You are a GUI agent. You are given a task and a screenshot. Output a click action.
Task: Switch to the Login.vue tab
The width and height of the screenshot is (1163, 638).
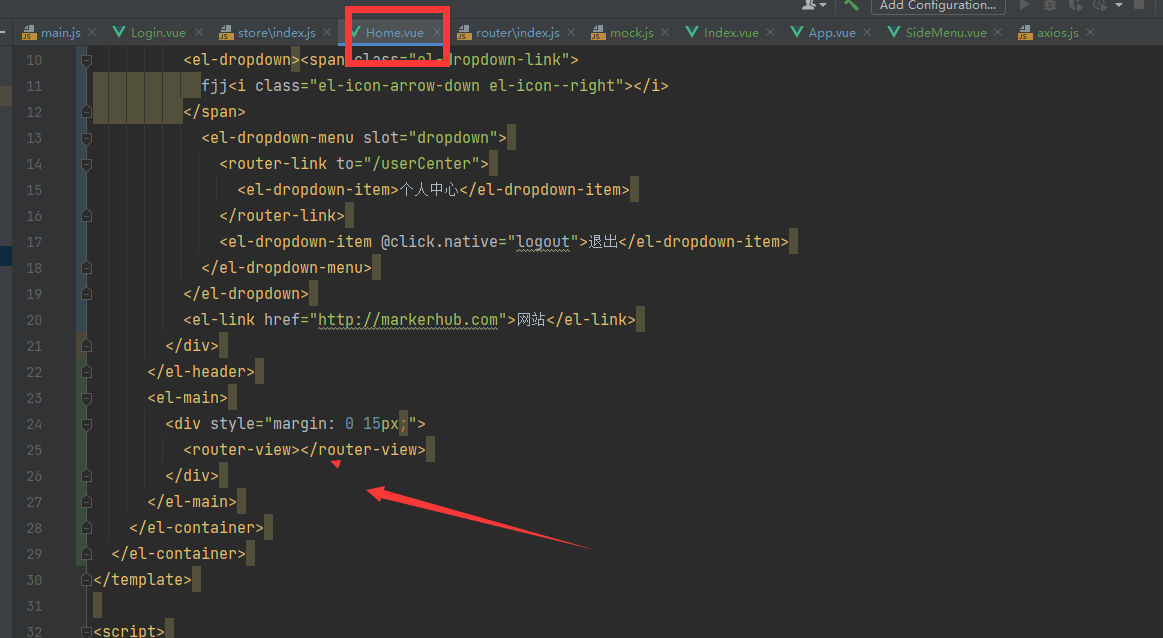pyautogui.click(x=158, y=33)
